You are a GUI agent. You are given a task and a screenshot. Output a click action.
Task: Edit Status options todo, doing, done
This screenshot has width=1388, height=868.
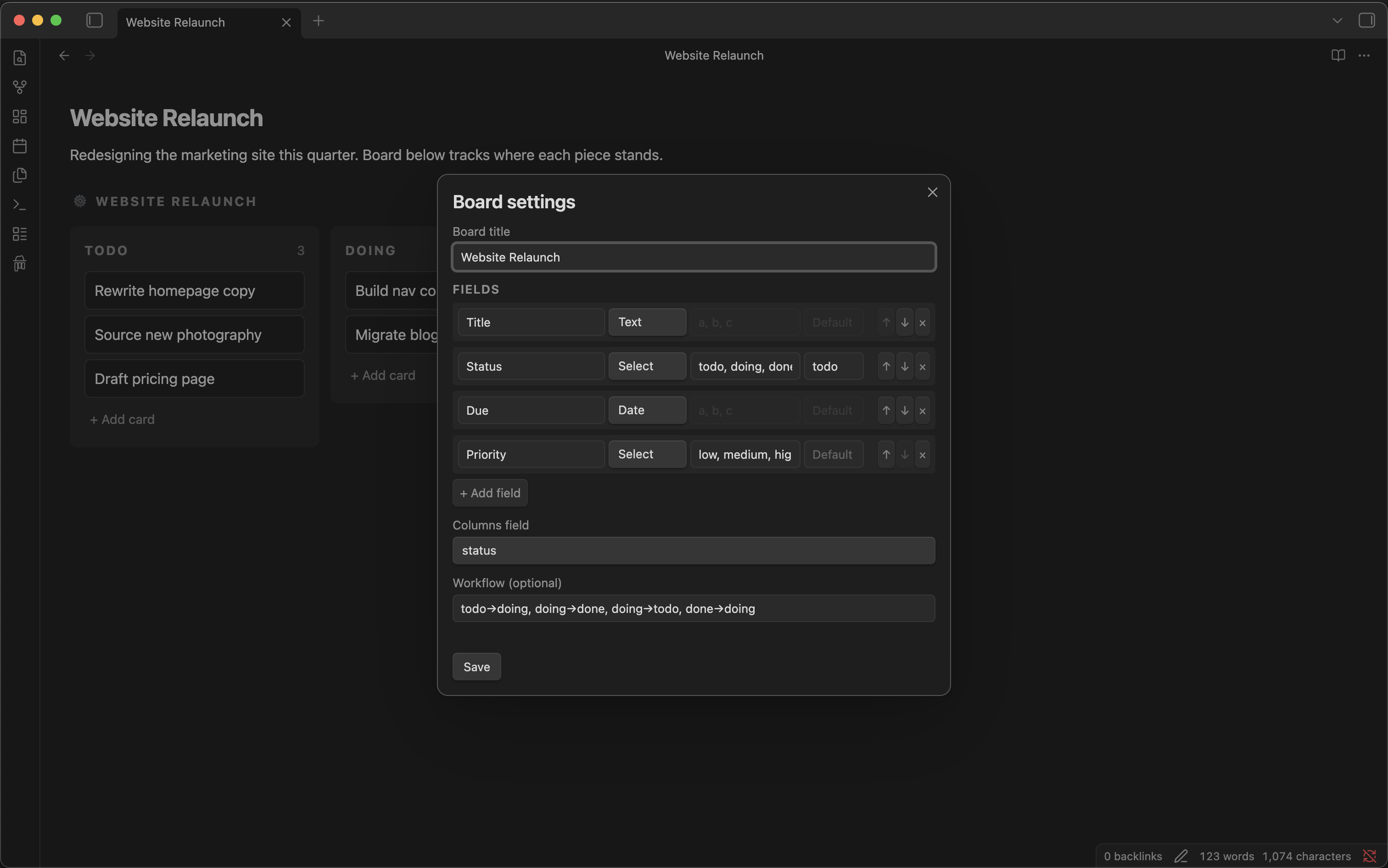(745, 366)
